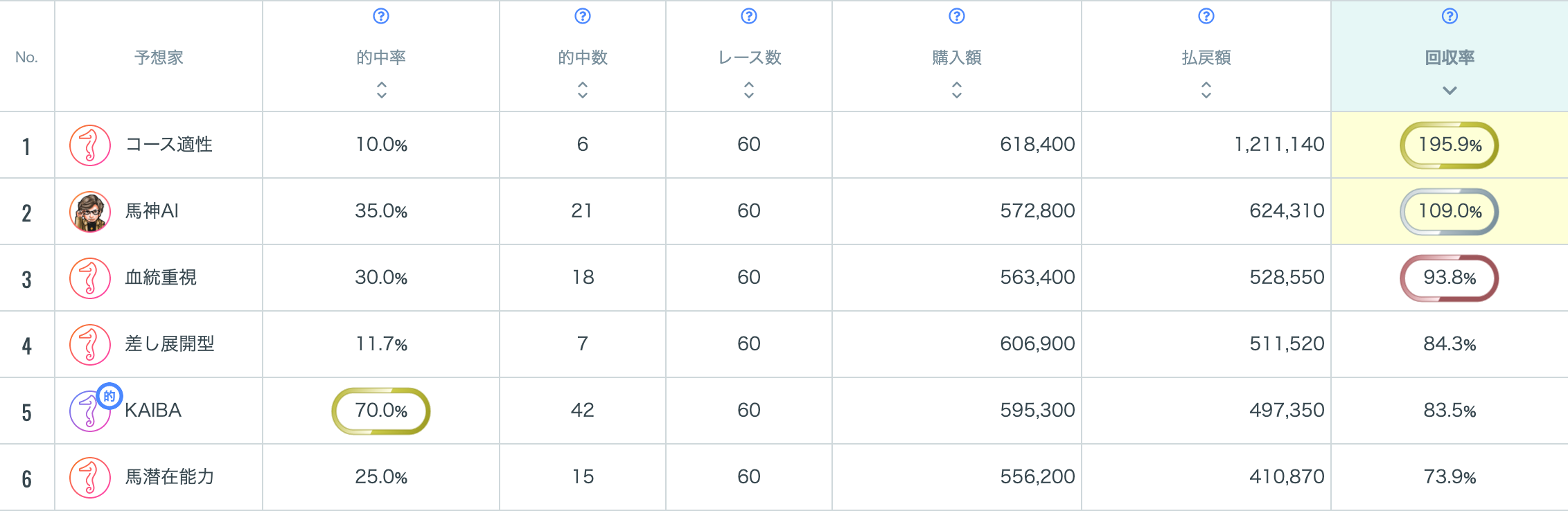Toggle the 回収率 descending sort chevron
Screen dimensions: 1568x511
[1450, 91]
